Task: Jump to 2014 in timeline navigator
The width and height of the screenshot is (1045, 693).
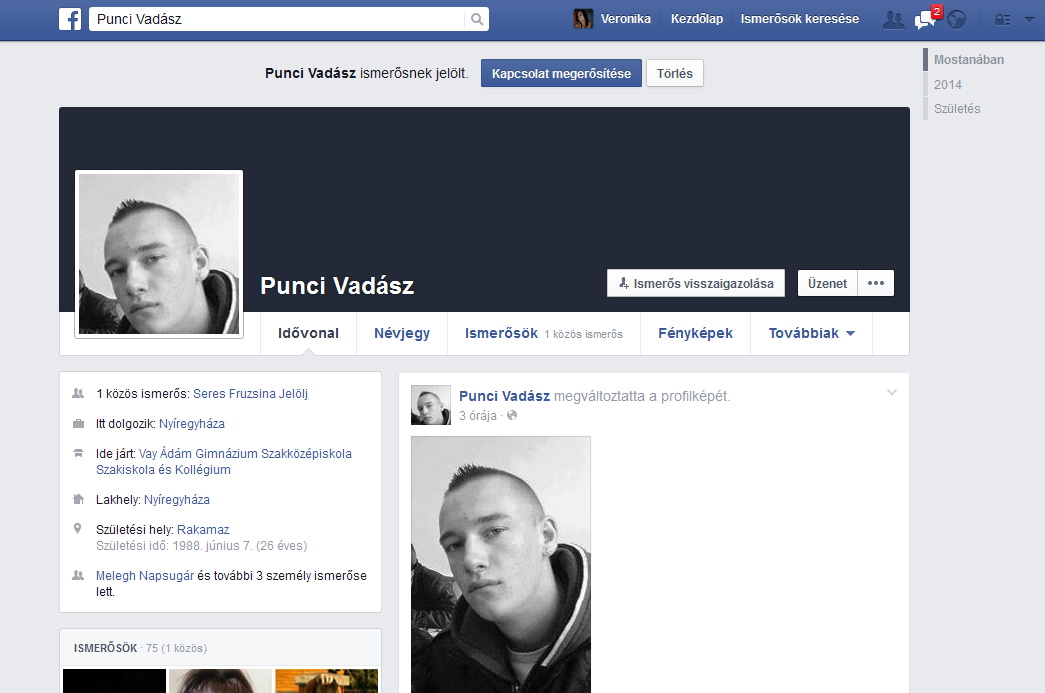Action: 948,85
